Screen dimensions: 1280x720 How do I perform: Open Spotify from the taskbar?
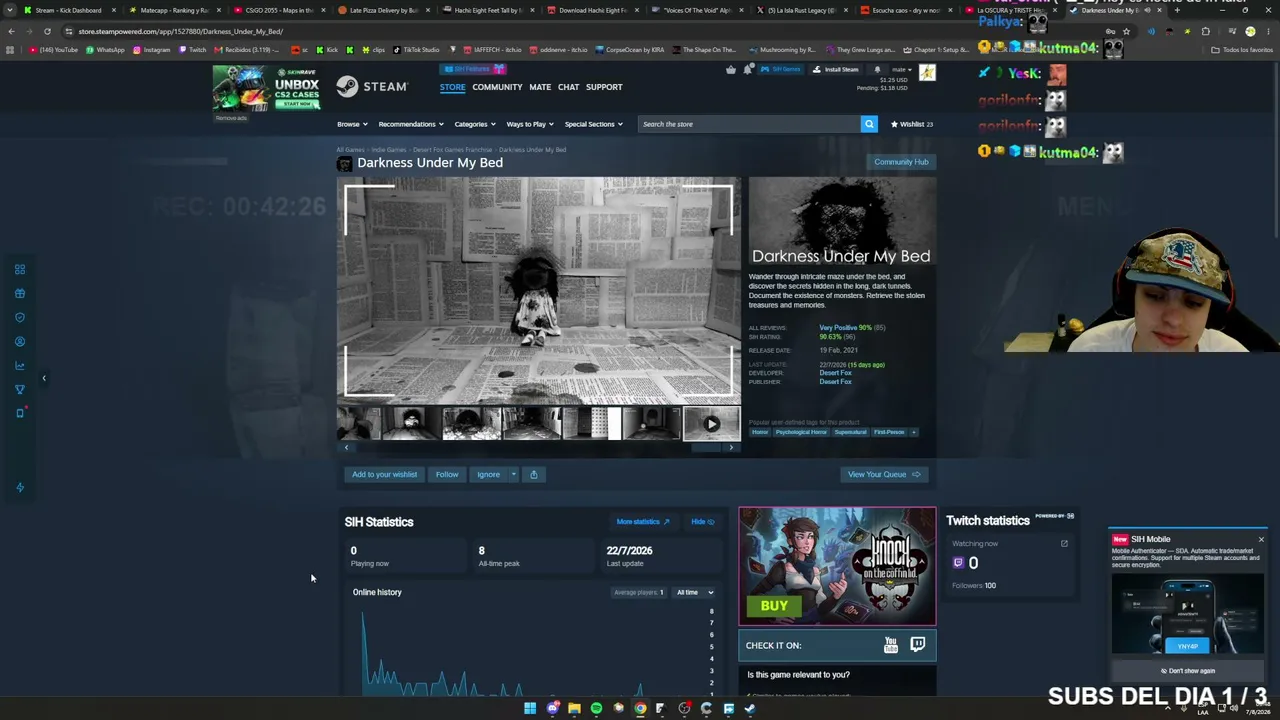[x=596, y=709]
